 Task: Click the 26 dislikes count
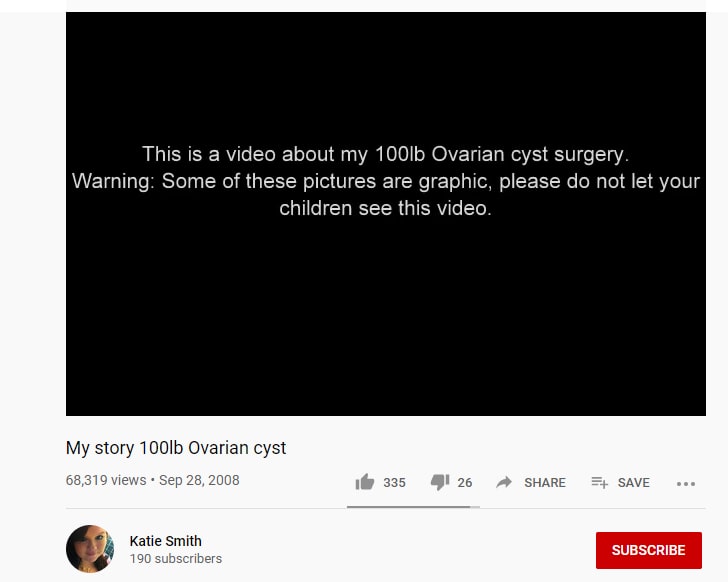[x=464, y=483]
